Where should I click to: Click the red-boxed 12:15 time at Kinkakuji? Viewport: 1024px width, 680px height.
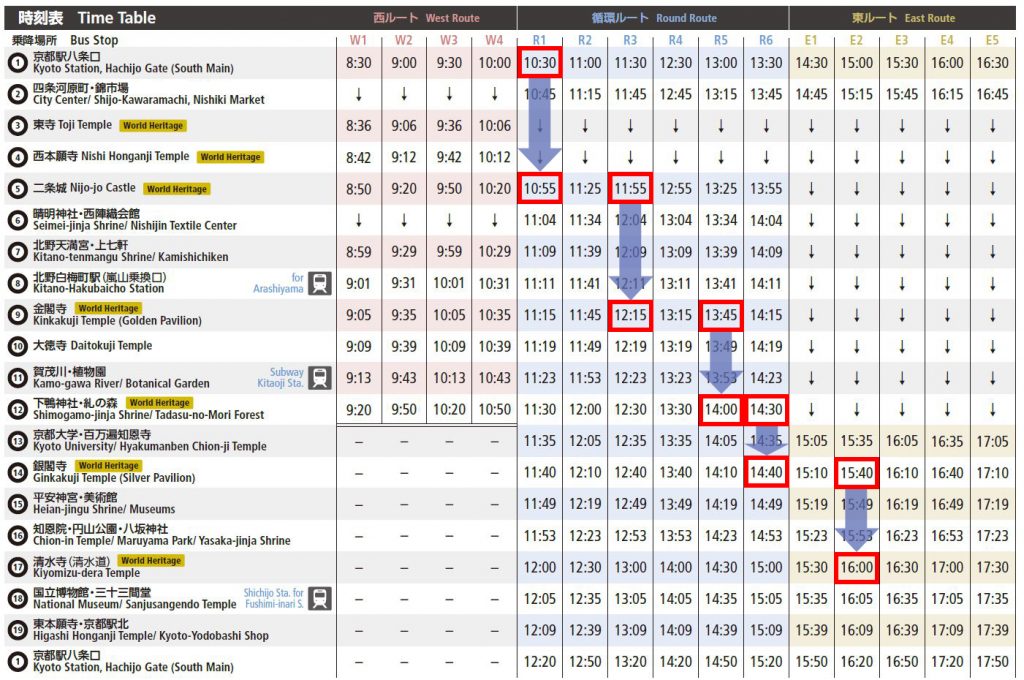pyautogui.click(x=630, y=315)
